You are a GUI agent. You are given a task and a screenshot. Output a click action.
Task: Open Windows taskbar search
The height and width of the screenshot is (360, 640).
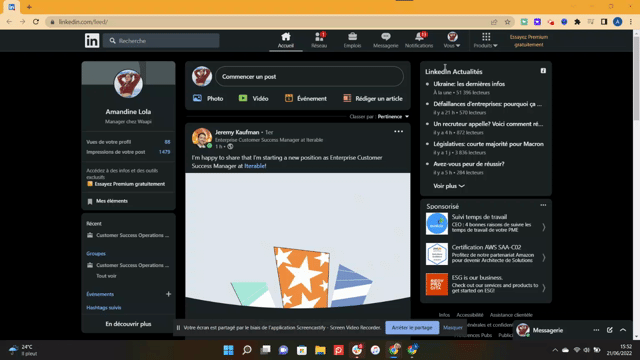pyautogui.click(x=247, y=350)
